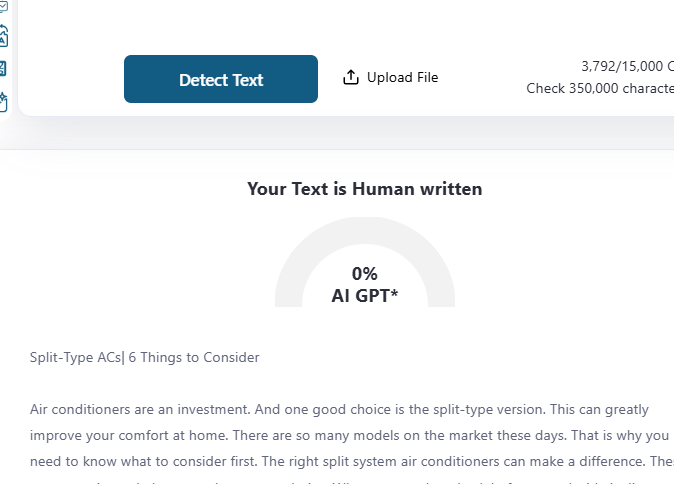674x484 pixels.
Task: Click the Detect Text button
Action: pyautogui.click(x=220, y=80)
